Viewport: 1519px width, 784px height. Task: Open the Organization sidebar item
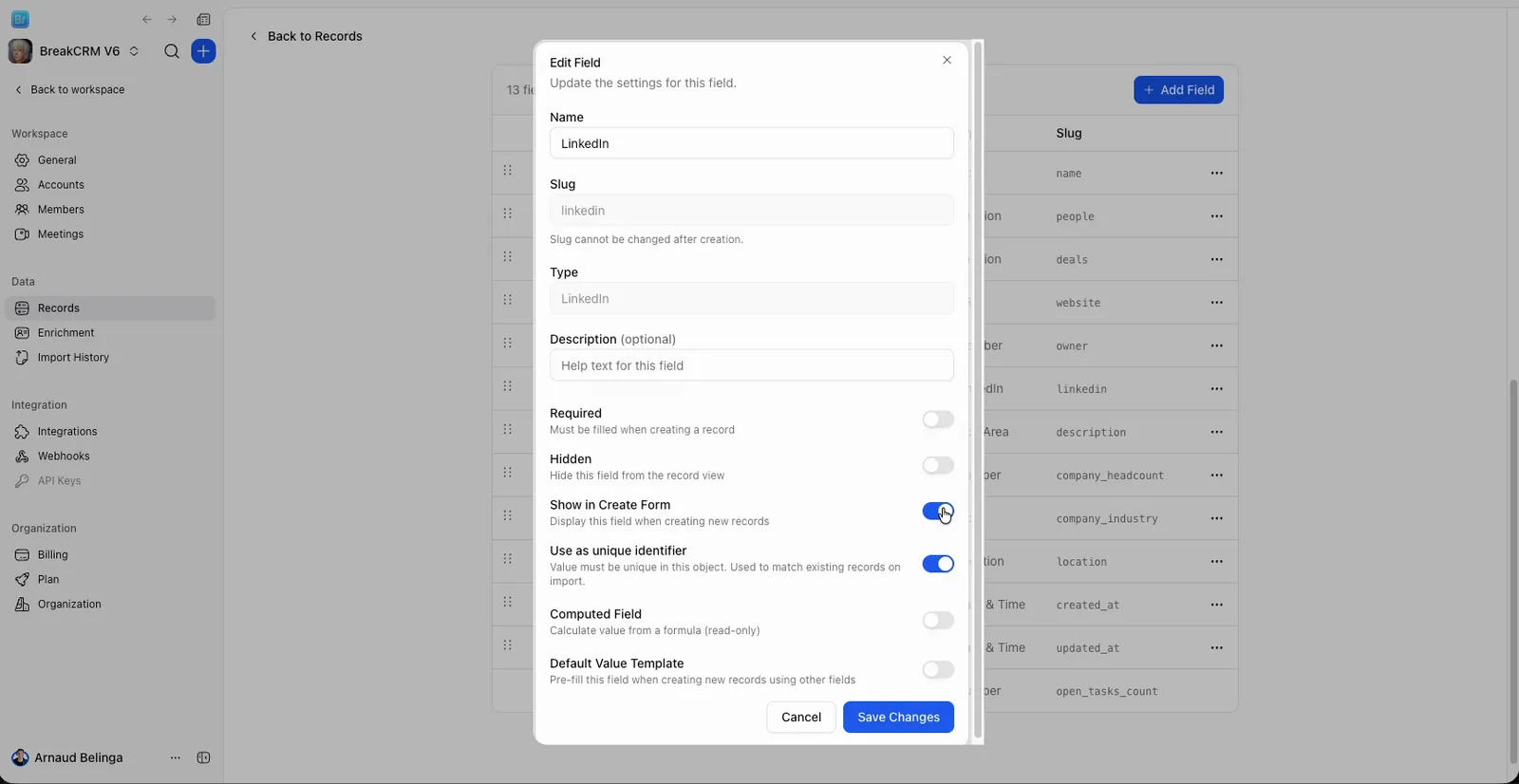pos(110,605)
